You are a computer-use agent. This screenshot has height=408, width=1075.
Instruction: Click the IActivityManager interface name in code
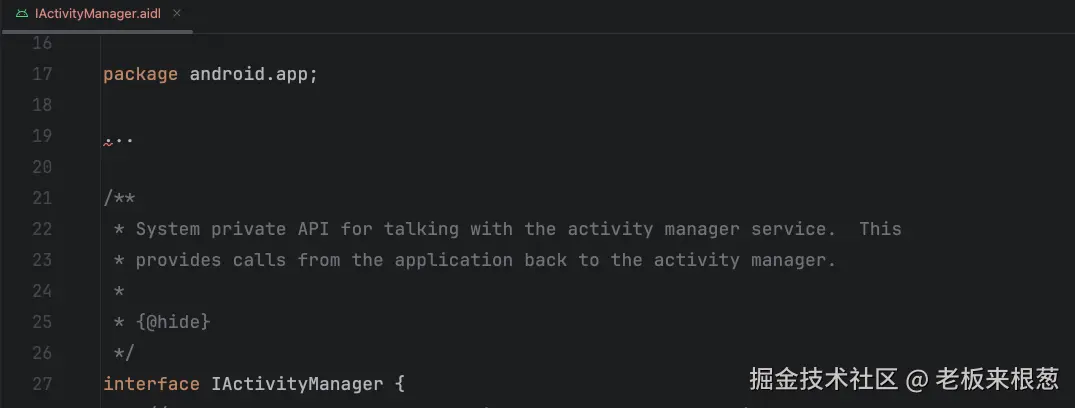297,384
